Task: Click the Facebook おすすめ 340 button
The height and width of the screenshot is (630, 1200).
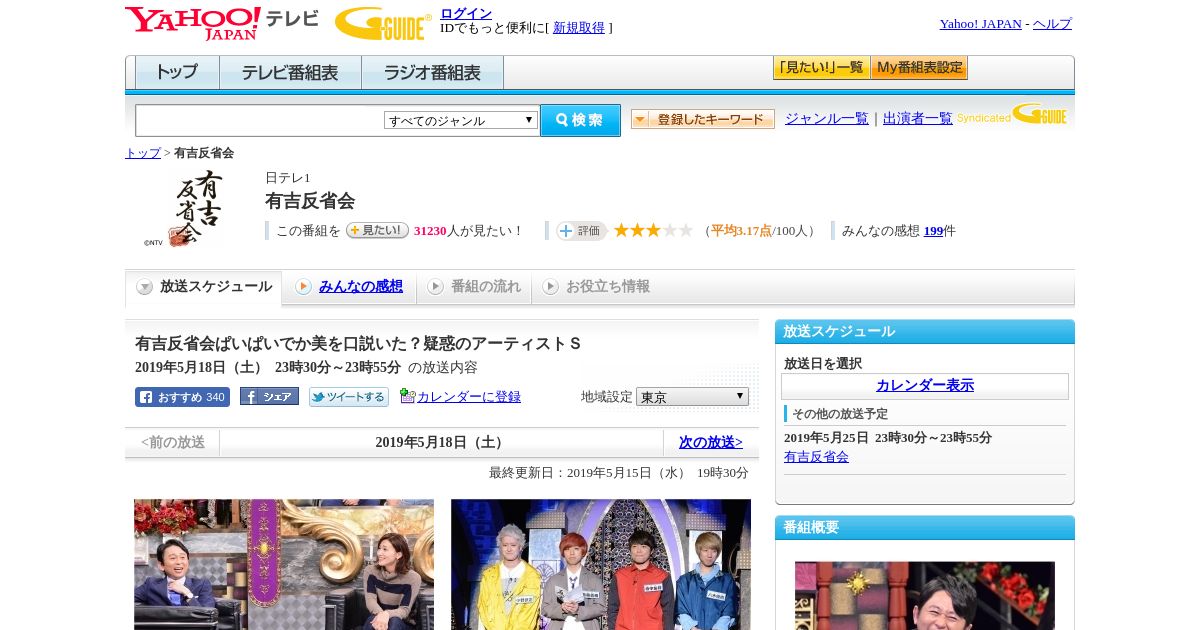Action: 182,397
